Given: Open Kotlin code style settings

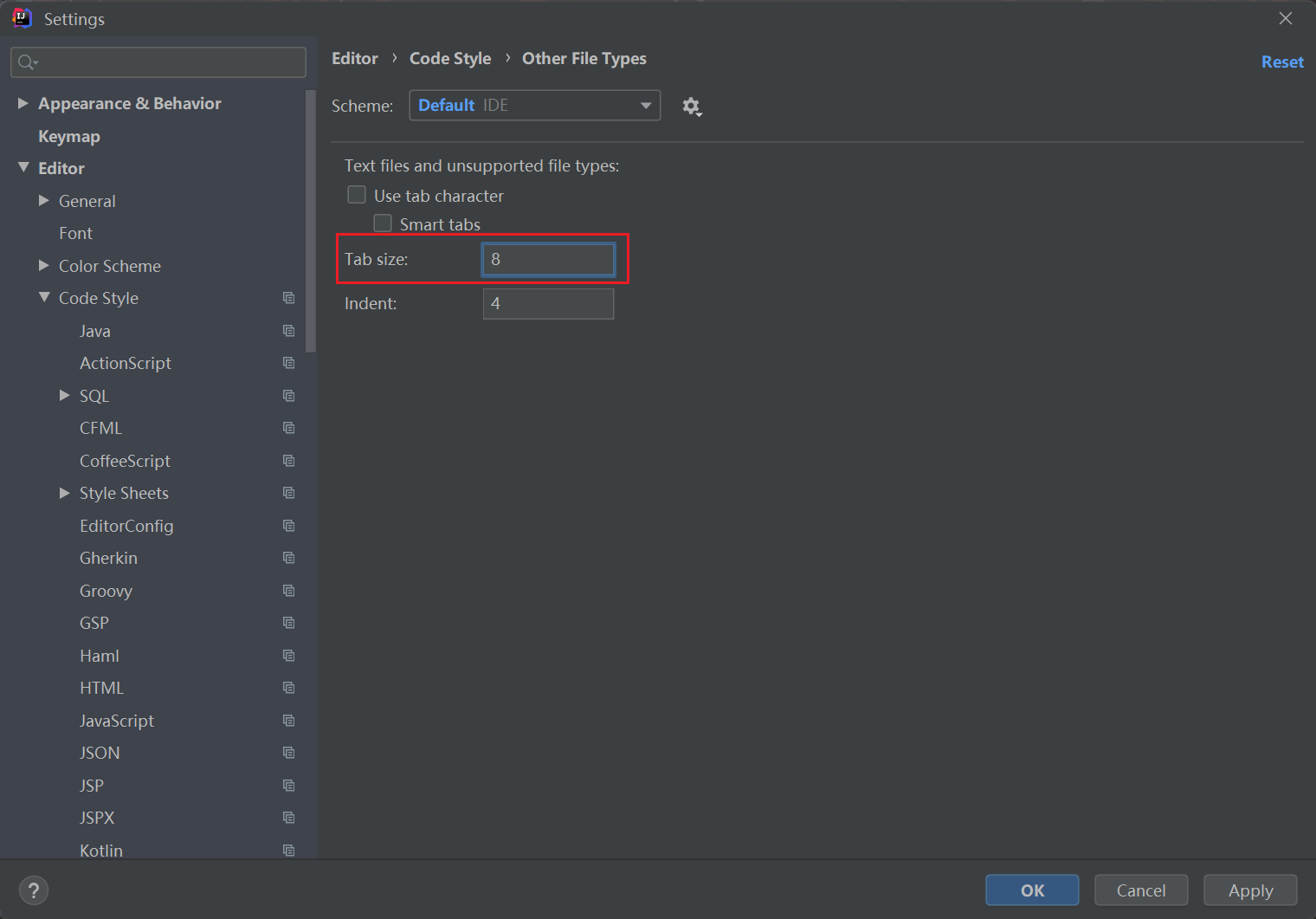Looking at the screenshot, I should point(101,851).
